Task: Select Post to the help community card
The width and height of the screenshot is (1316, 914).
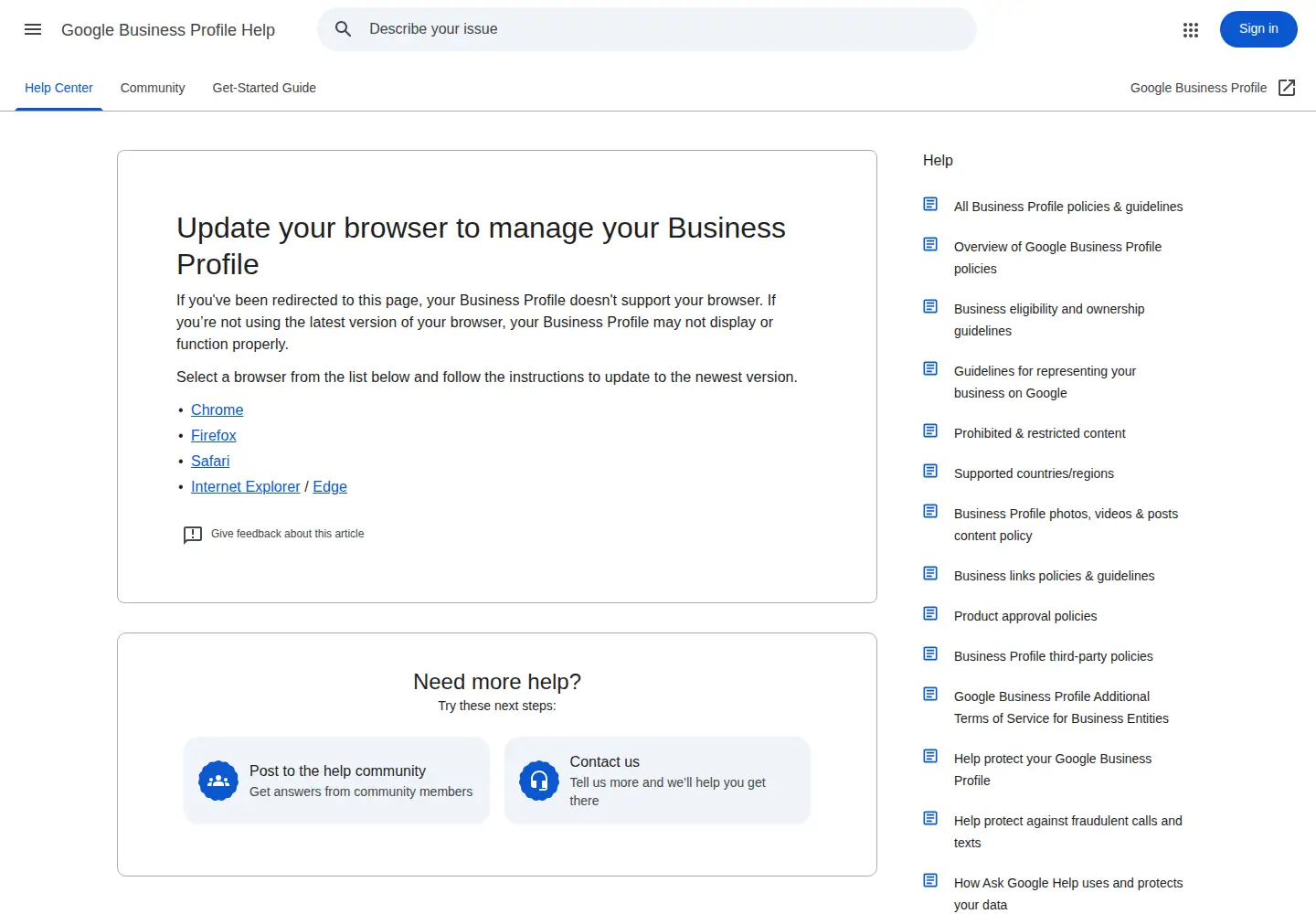Action: click(336, 781)
